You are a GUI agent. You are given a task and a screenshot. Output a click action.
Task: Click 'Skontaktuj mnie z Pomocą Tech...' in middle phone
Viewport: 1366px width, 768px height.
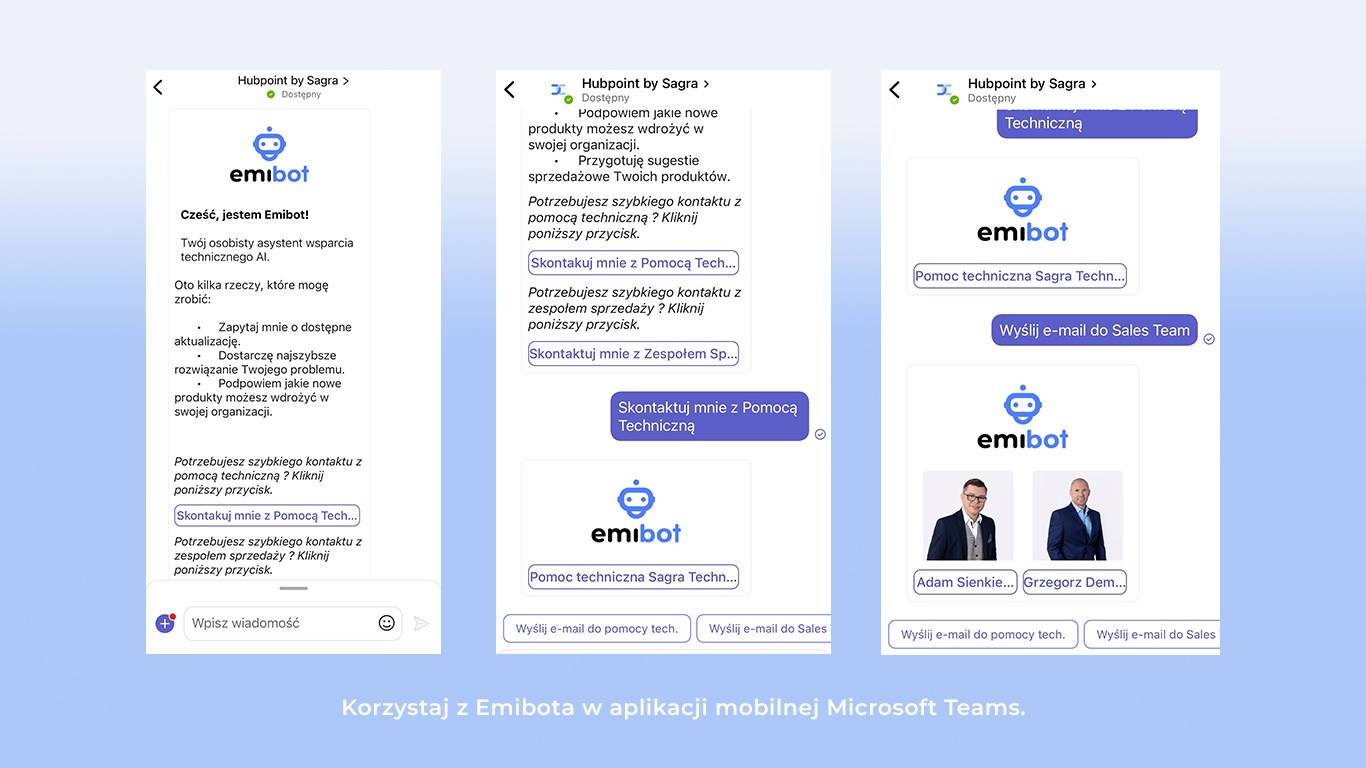tap(634, 263)
